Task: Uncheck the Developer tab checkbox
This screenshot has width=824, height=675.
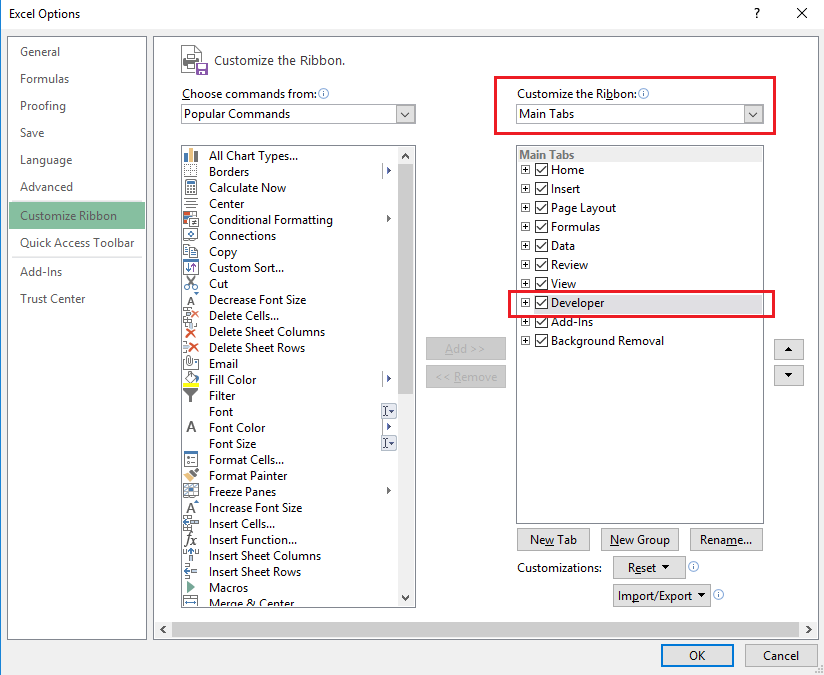Action: pos(542,303)
